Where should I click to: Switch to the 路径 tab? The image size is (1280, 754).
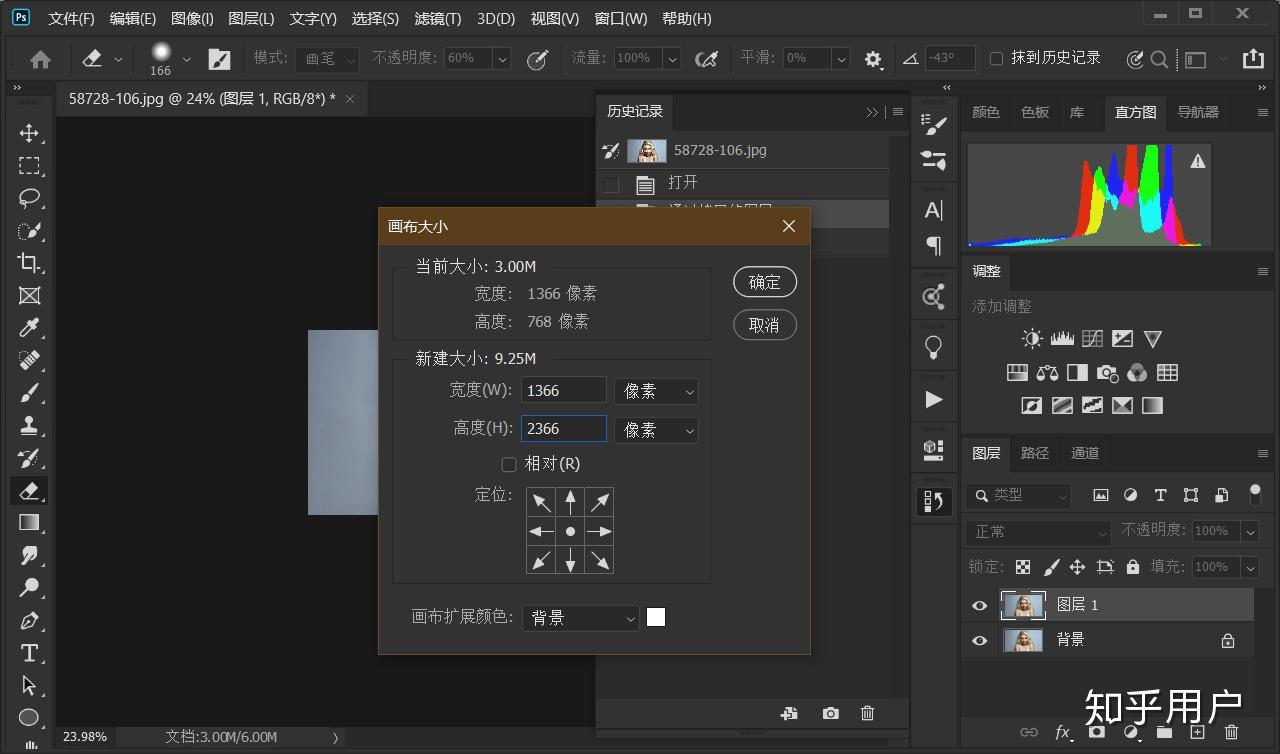(x=1035, y=453)
